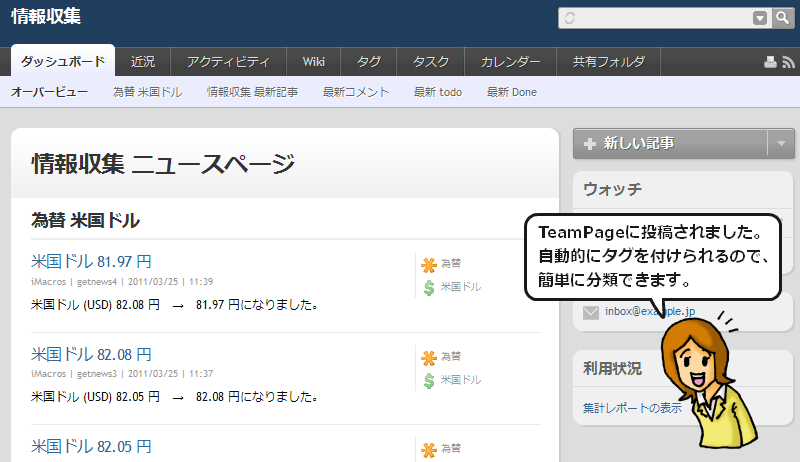Image resolution: width=800 pixels, height=462 pixels.
Task: Switch to the カレンダー tab
Action: coord(510,62)
